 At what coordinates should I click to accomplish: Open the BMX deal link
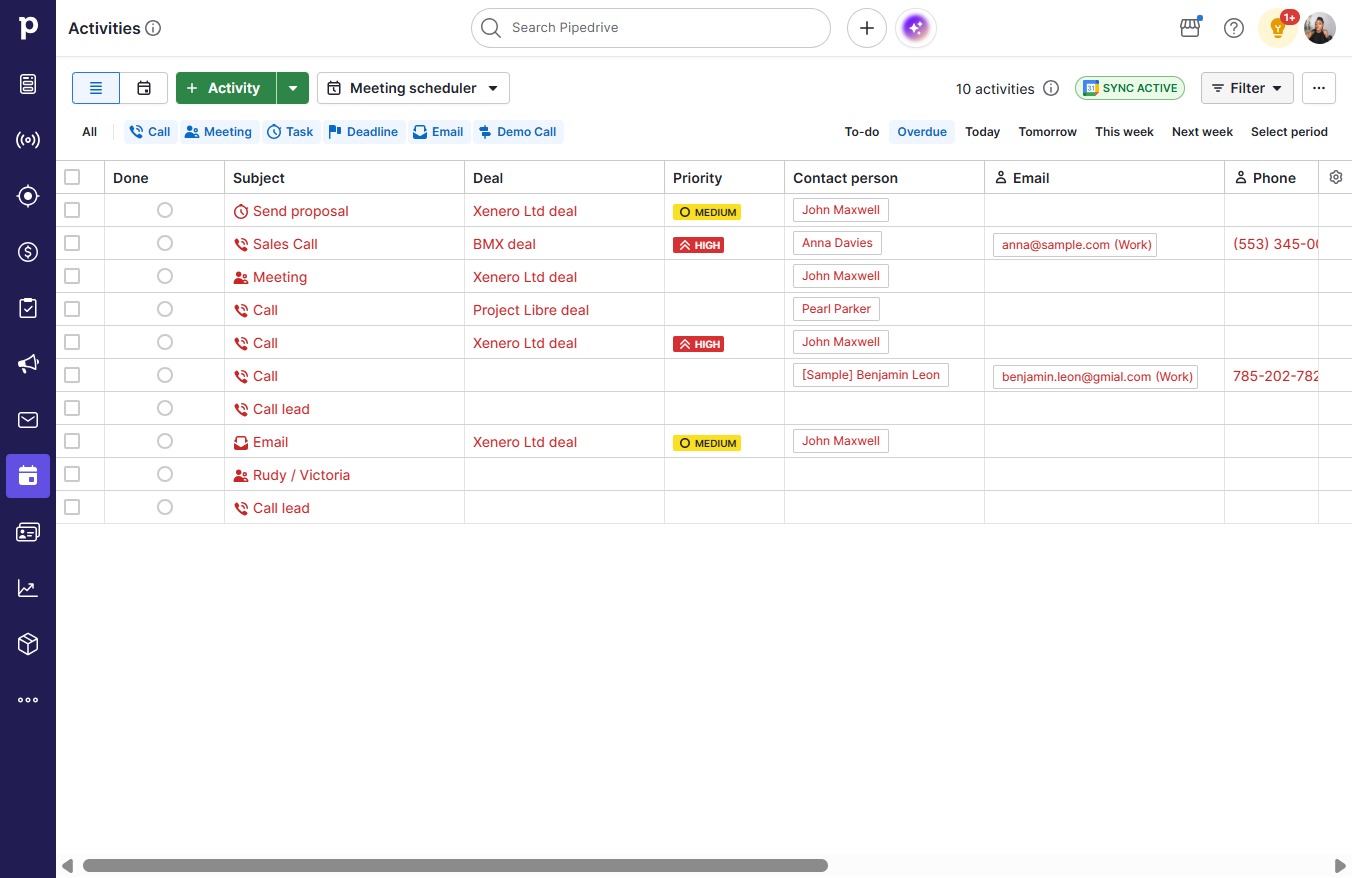coord(504,244)
